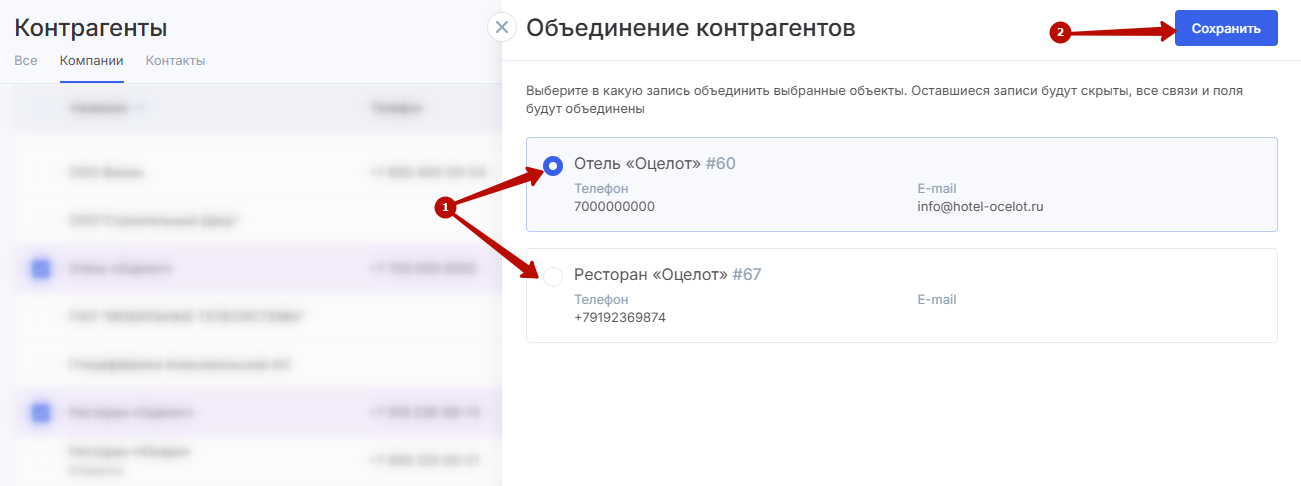Open the Птицефабрика Комсомольская АО row
Screen dimensions: 1301x486
click(x=180, y=364)
